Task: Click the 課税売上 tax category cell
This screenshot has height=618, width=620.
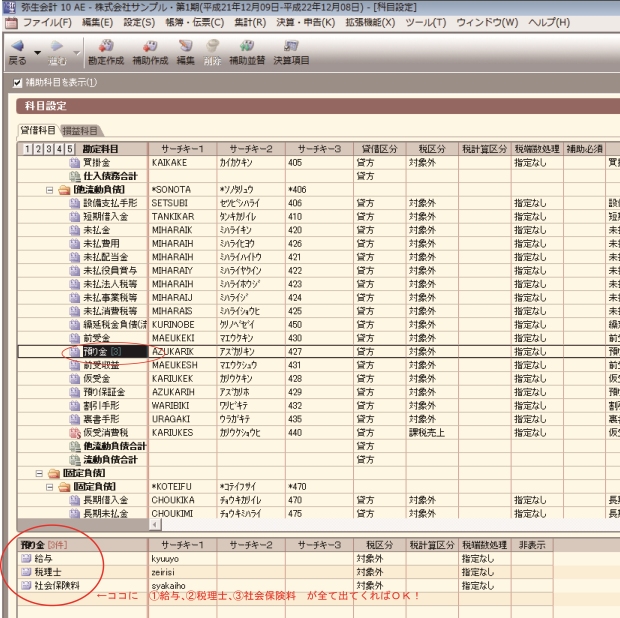Action: (432, 433)
